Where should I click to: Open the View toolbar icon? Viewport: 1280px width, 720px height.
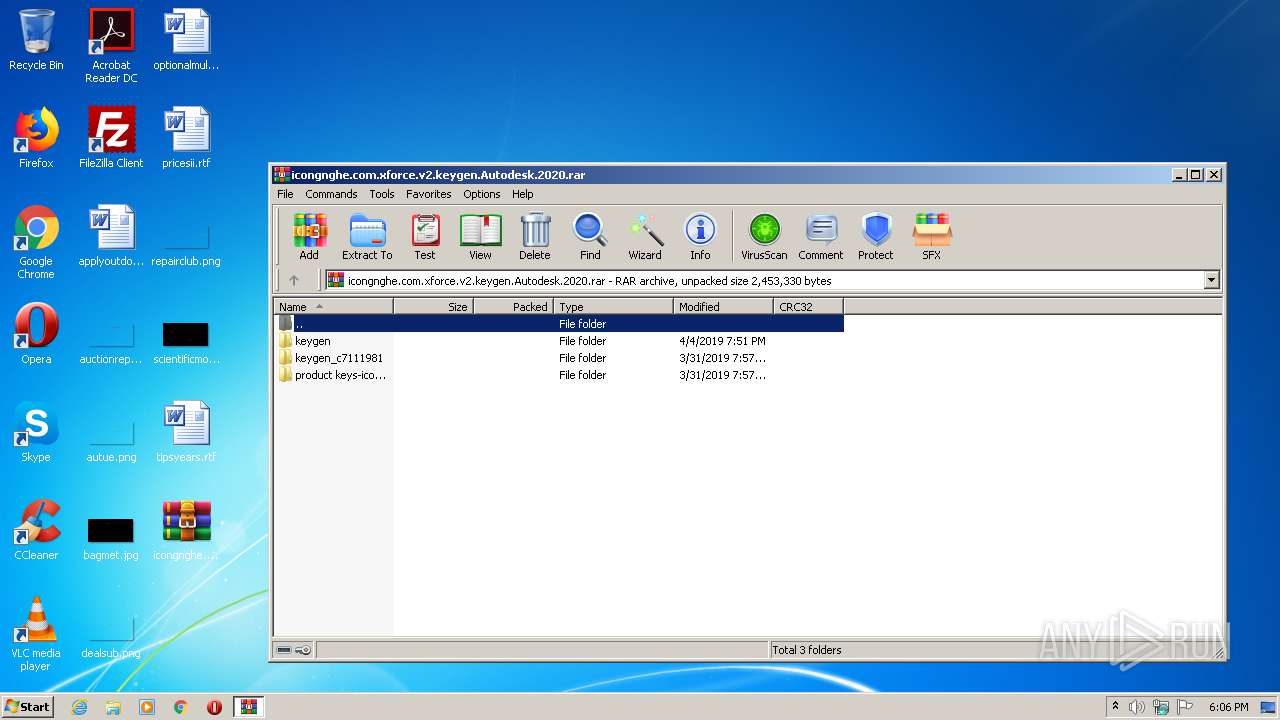480,237
